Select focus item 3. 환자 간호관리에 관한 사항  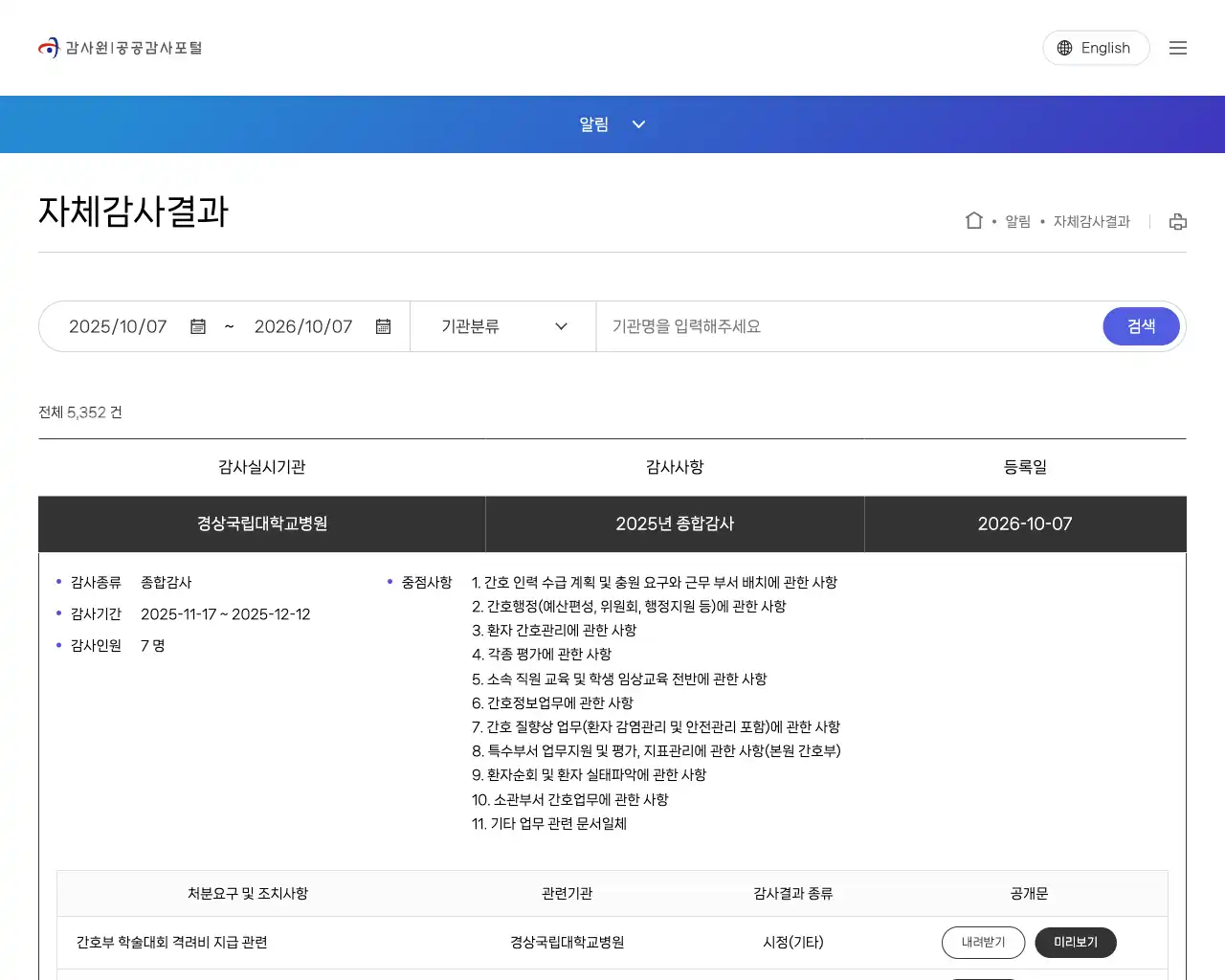[x=554, y=631]
